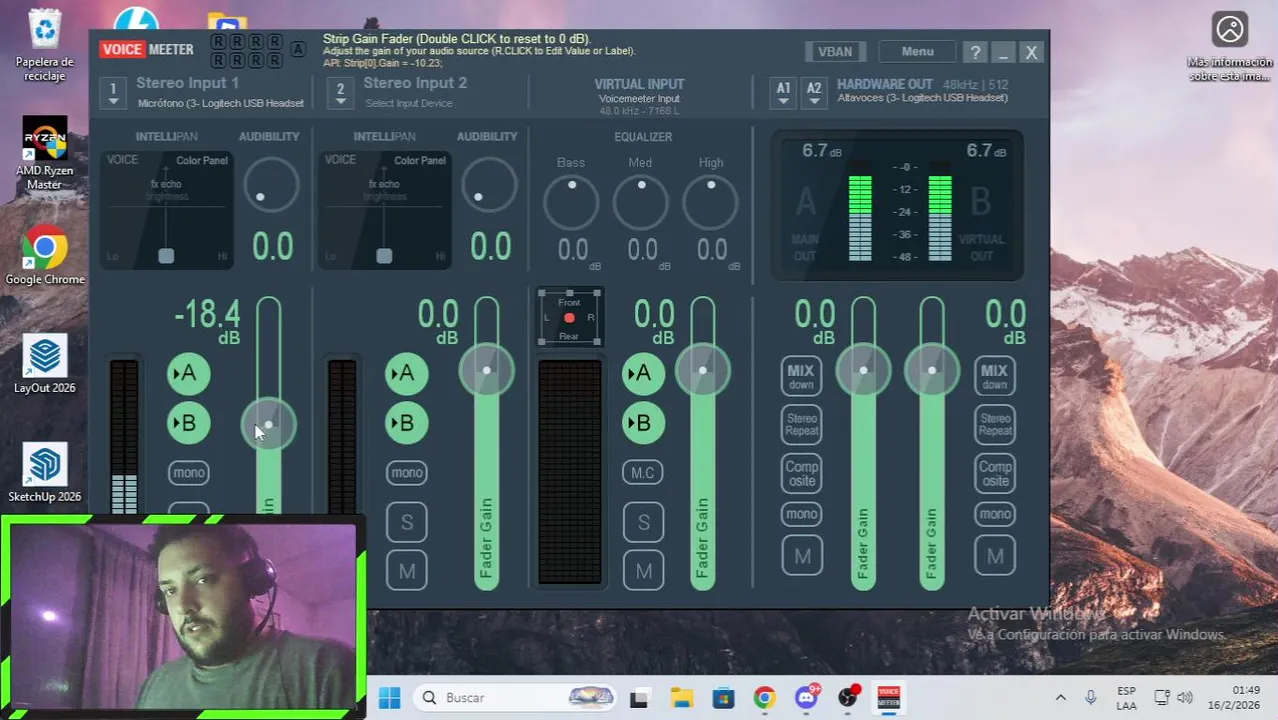Toggle Stereo Repeat on bus A
The image size is (1278, 720).
click(x=801, y=424)
